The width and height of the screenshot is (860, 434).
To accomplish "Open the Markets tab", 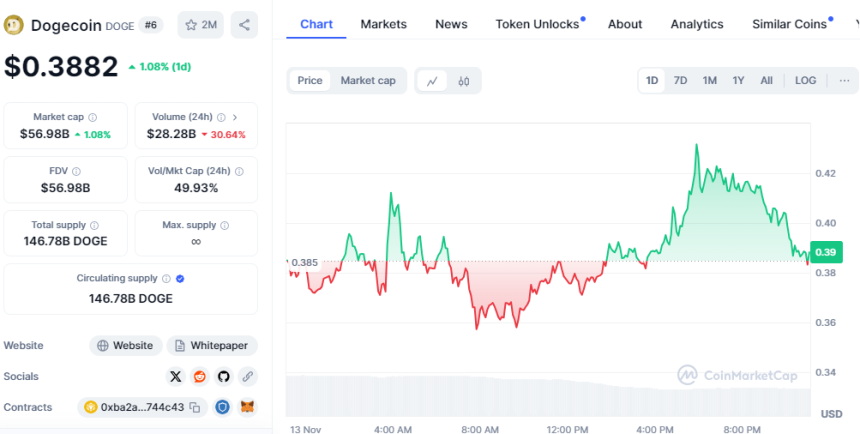I will point(384,24).
